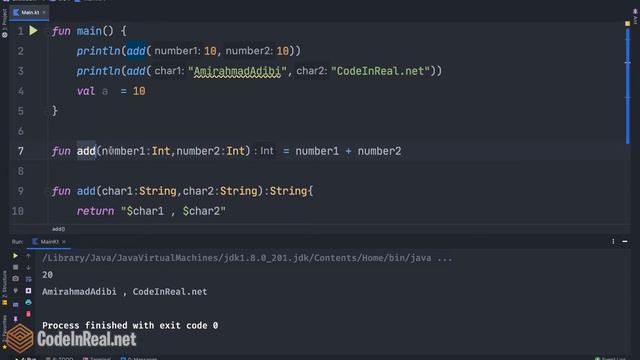Open the Event Log in status bar
This screenshot has height=360, width=640.
pyautogui.click(x=611, y=358)
